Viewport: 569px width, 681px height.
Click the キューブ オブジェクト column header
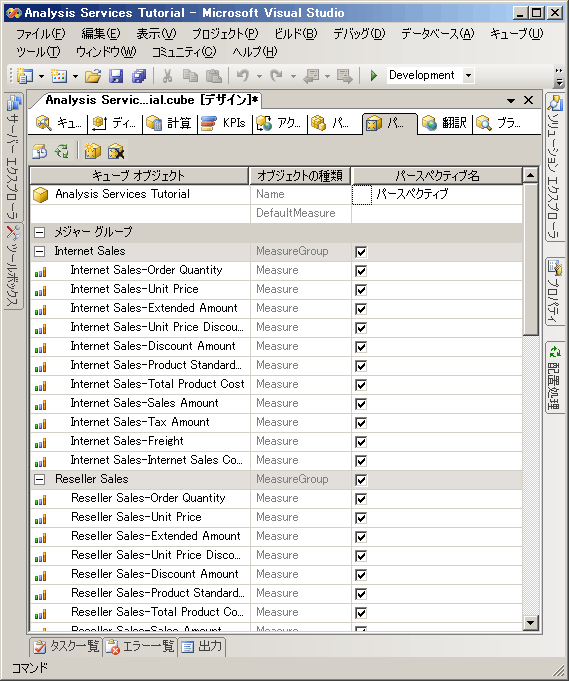(x=139, y=176)
